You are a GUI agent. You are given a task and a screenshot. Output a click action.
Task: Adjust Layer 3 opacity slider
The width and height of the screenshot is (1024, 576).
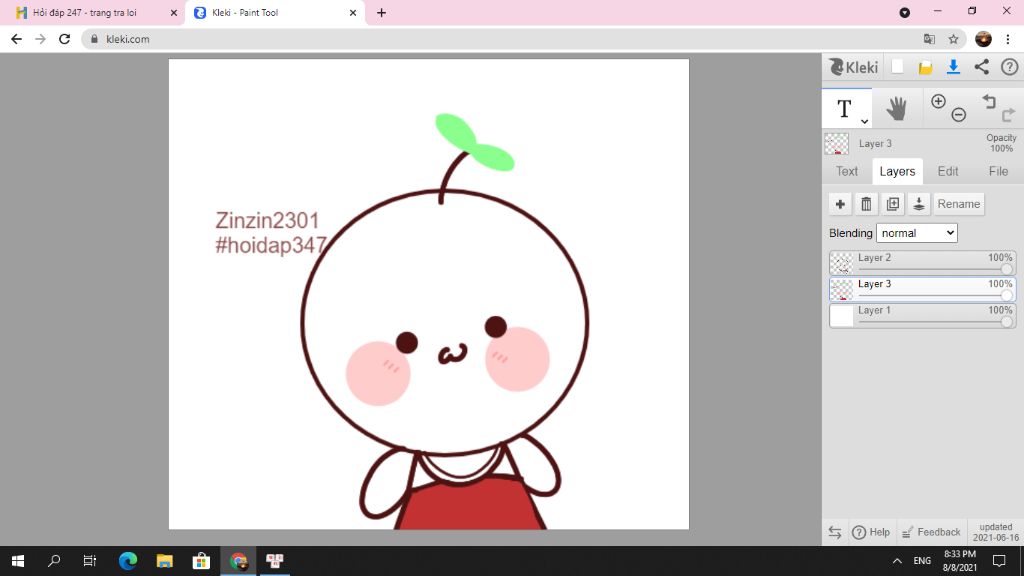pyautogui.click(x=1006, y=295)
